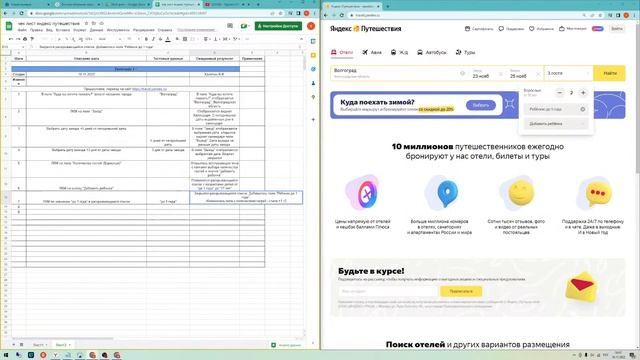This screenshot has width=640, height=360.
Task: Open the Данные menu in Sheets
Action: [x=96, y=30]
